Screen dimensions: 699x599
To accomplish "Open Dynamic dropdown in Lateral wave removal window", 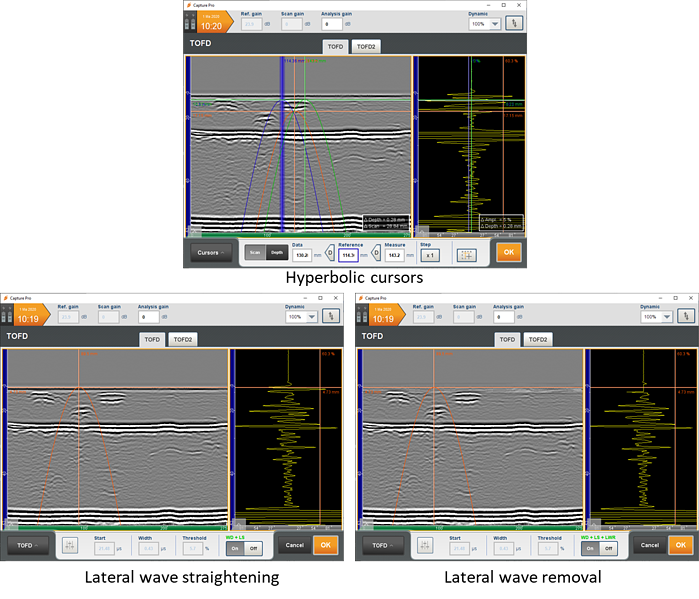I will [x=656, y=316].
